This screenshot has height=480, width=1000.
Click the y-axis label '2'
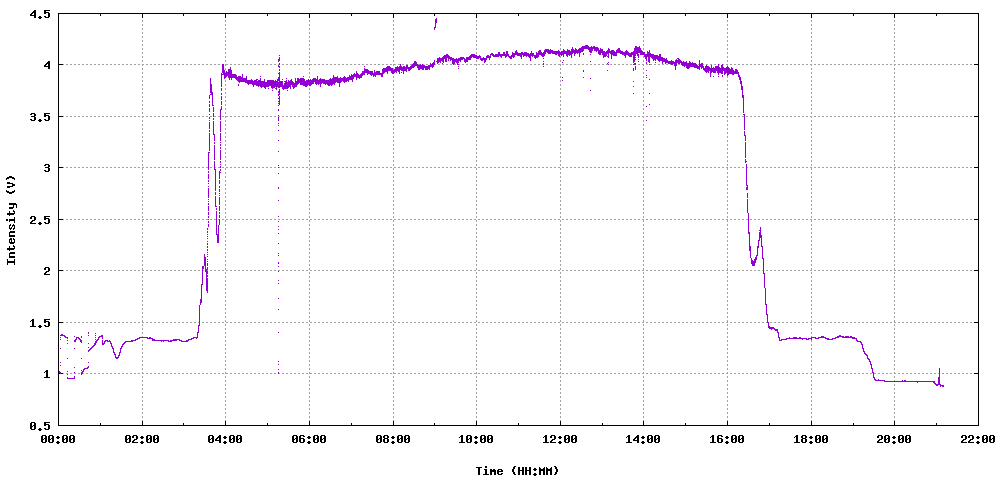pyautogui.click(x=47, y=271)
